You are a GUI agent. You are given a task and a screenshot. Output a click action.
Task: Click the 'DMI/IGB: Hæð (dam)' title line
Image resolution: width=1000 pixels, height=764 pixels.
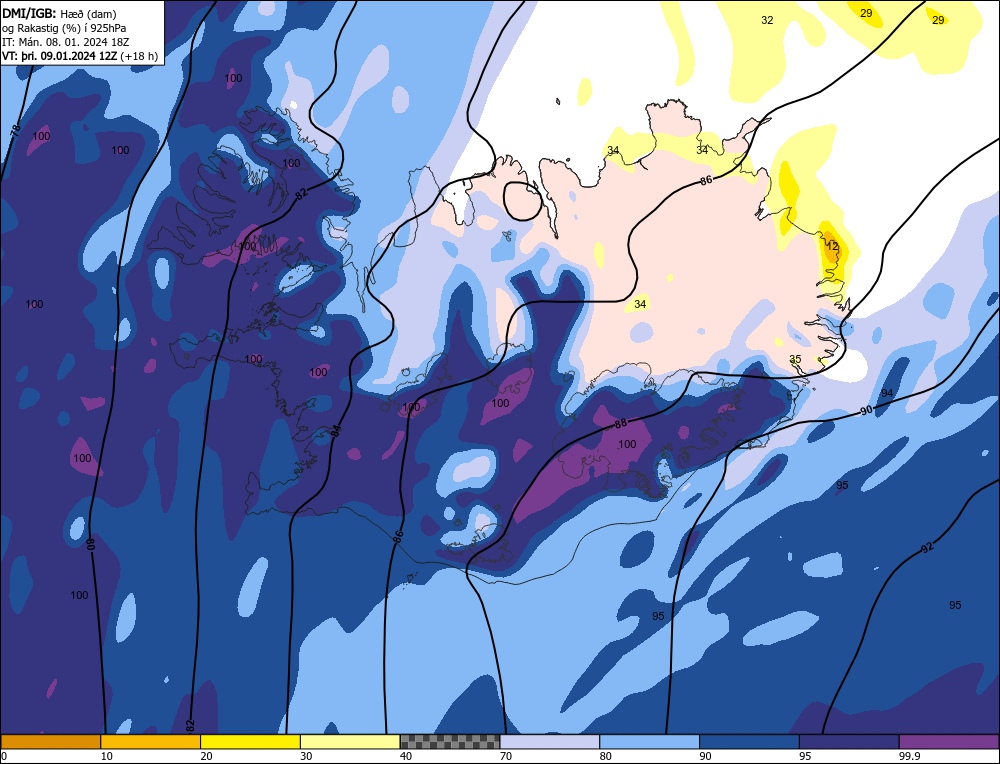click(59, 13)
